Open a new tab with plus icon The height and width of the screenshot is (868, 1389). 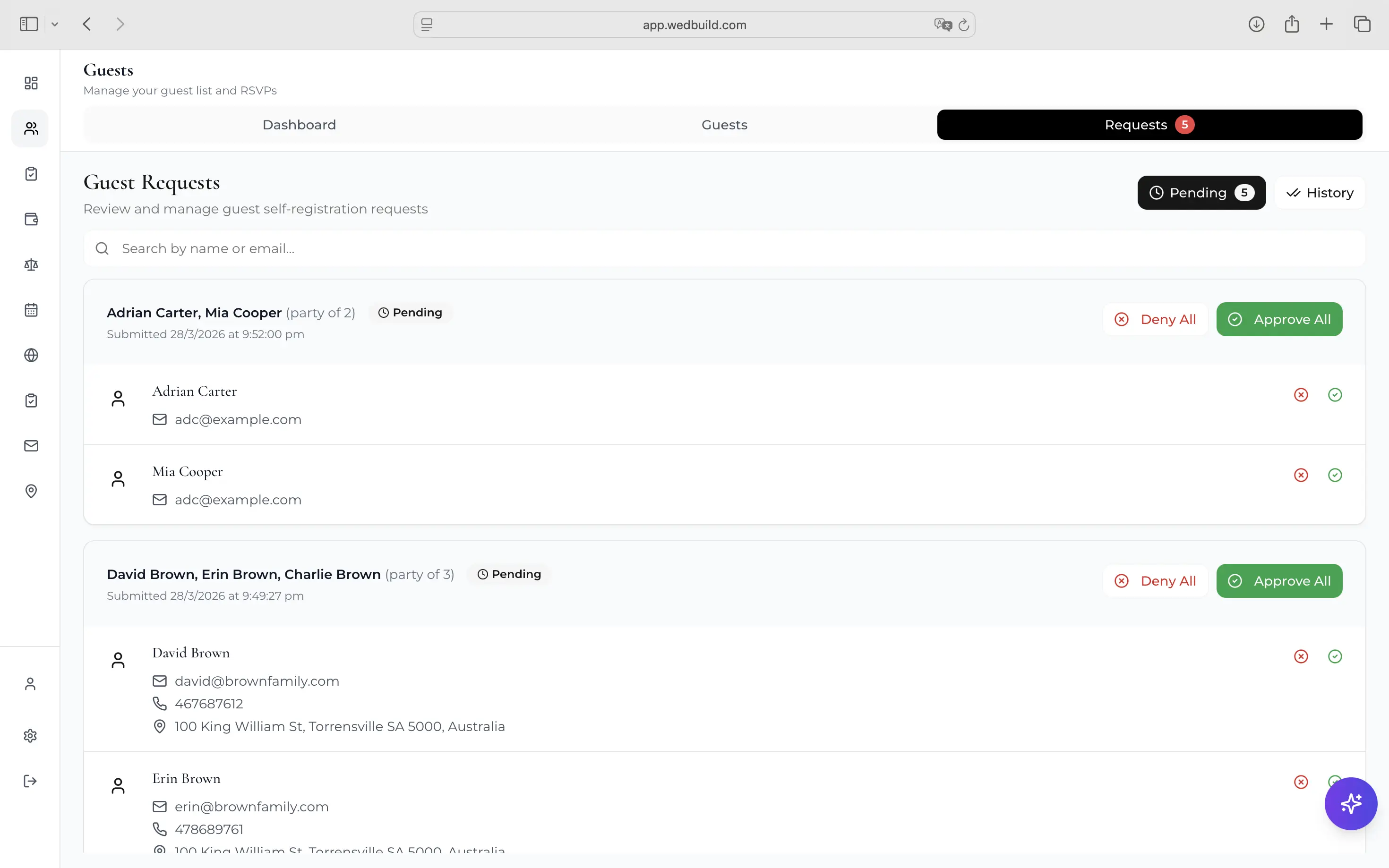(1327, 24)
